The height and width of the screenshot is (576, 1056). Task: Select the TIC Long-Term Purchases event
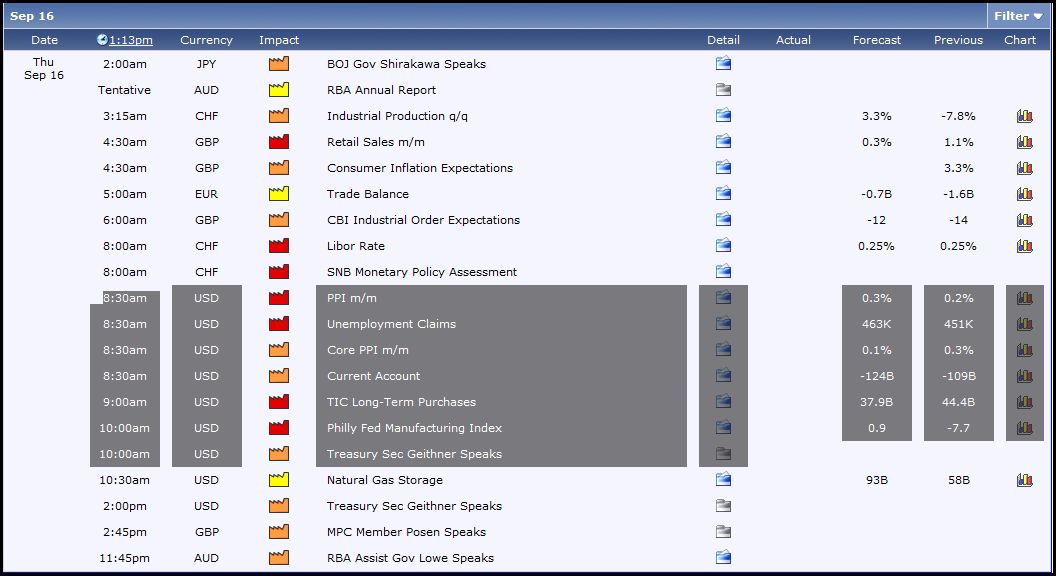[401, 402]
